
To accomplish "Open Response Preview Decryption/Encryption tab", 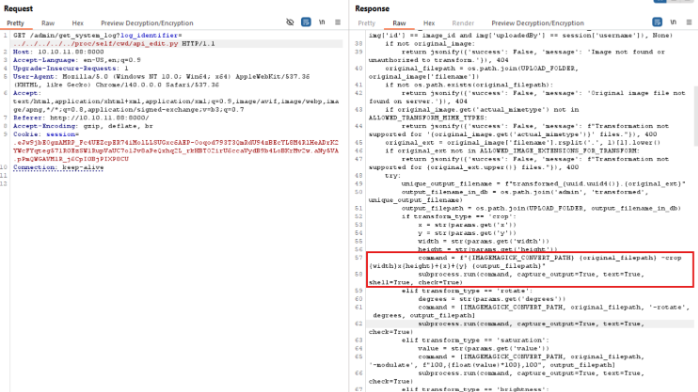I will pyautogui.click(x=538, y=23).
